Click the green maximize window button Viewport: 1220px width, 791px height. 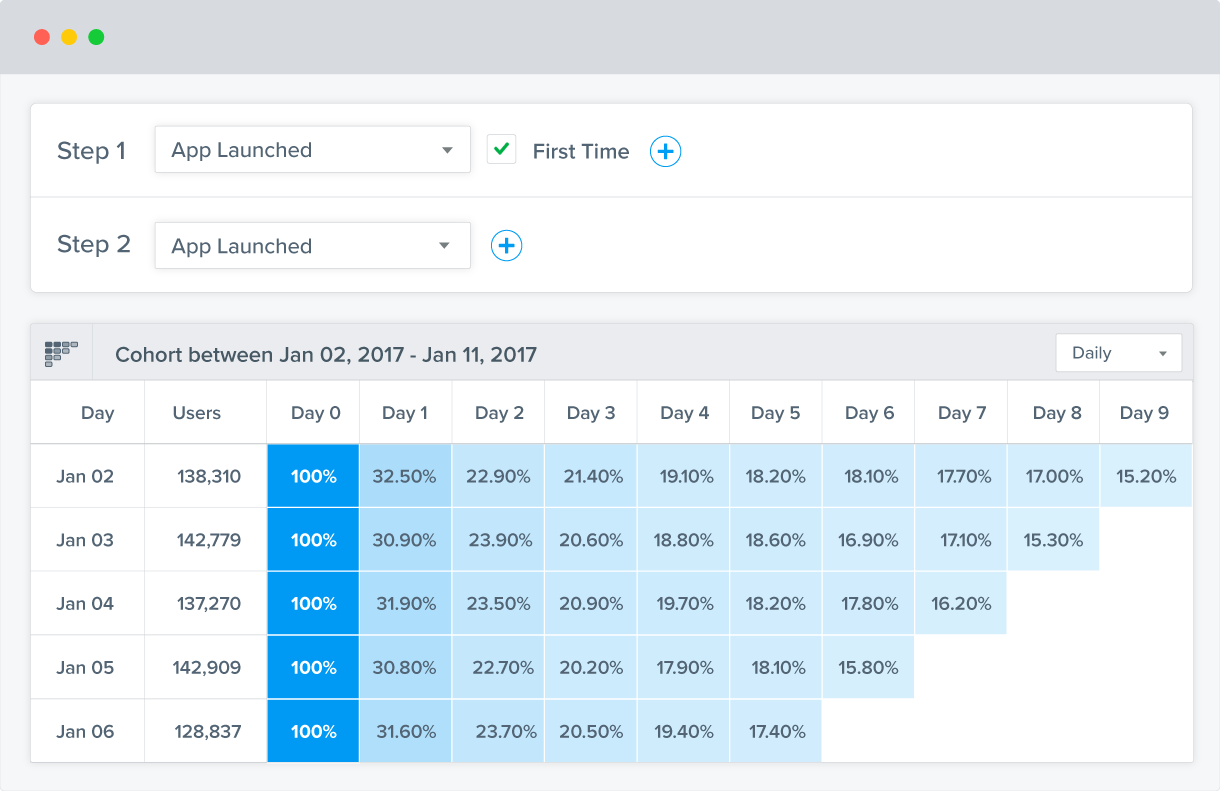point(96,37)
